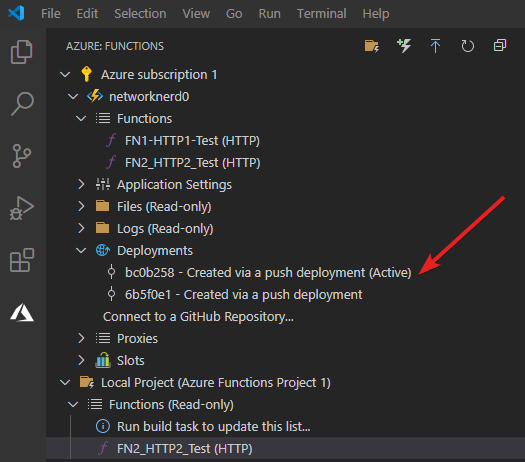525x462 pixels.
Task: Click the info icon beside Run build task
Action: 102,426
